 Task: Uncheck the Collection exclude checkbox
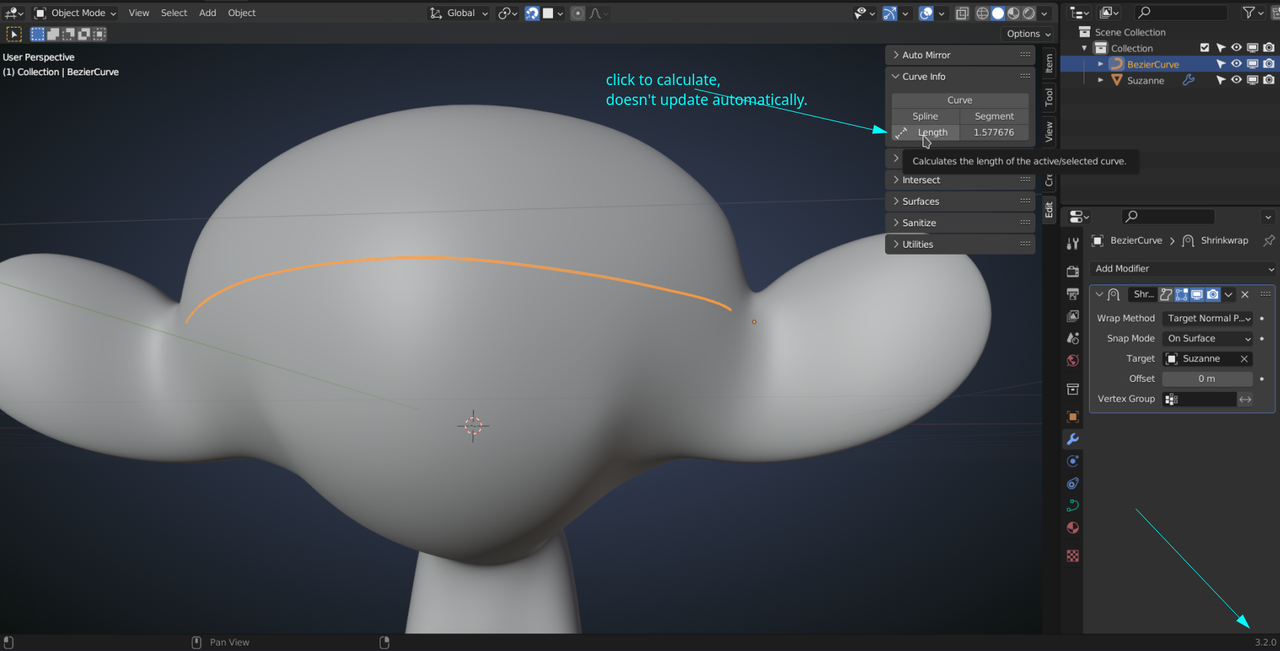pyautogui.click(x=1205, y=48)
